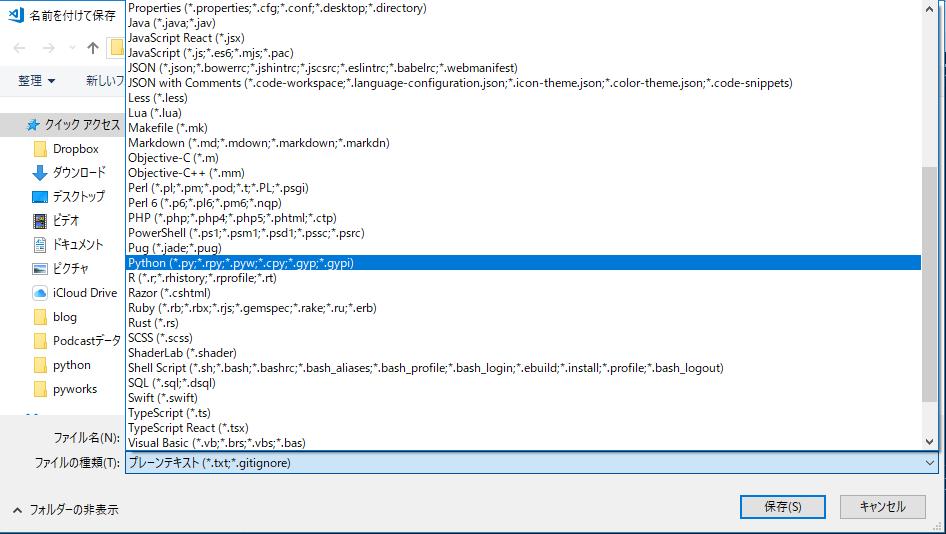Open the recent locations chevron
This screenshot has width=946, height=534.
point(72,48)
